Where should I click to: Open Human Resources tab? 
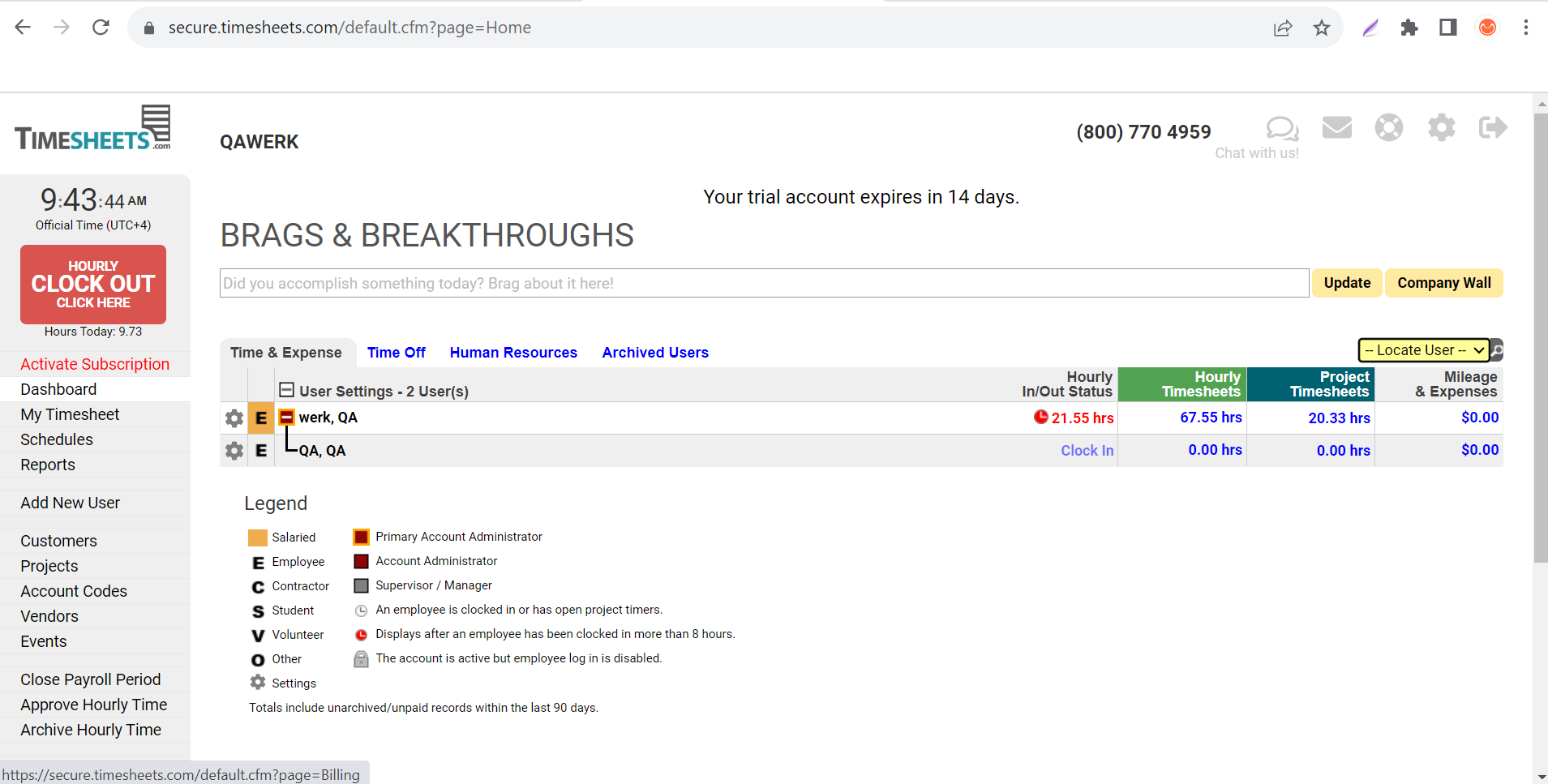tap(513, 353)
